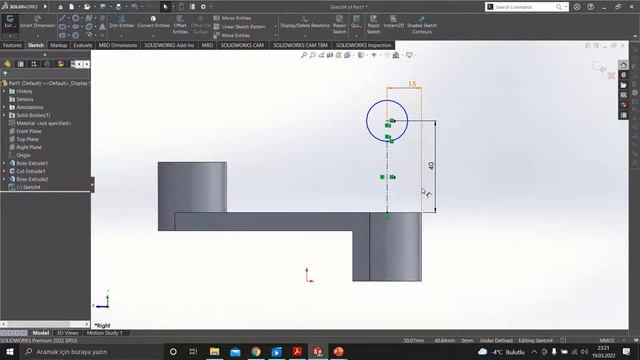The width and height of the screenshot is (640, 360).
Task: Select the Spline sketch tool
Action: [89, 18]
